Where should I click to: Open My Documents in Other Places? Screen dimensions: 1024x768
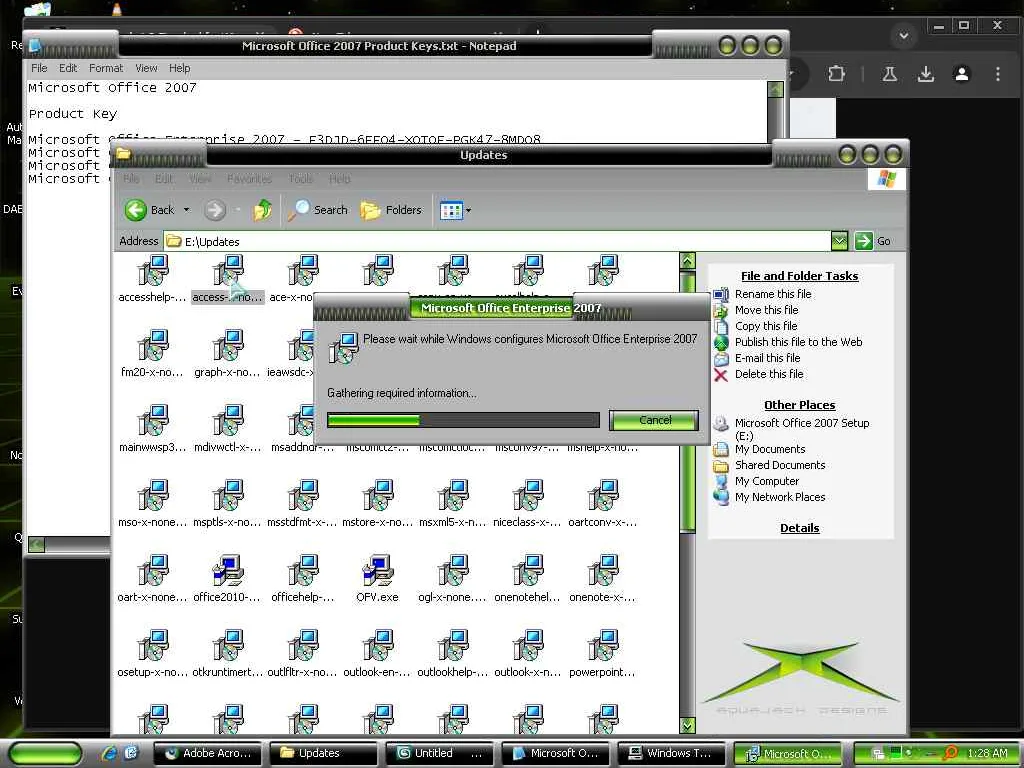coord(769,449)
